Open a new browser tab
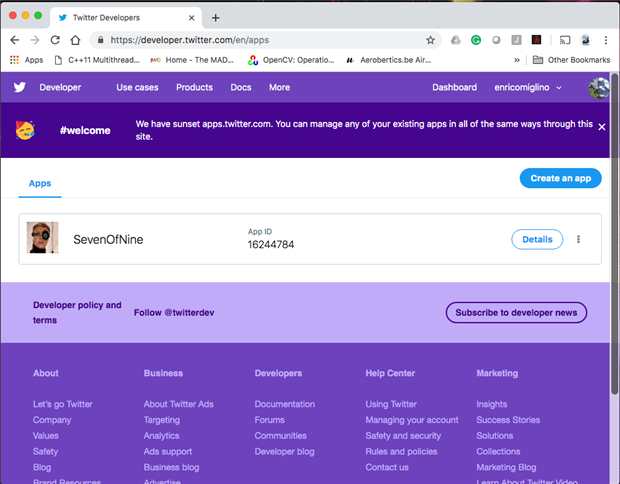Screen dimensions: 620x484 (x=215, y=17)
